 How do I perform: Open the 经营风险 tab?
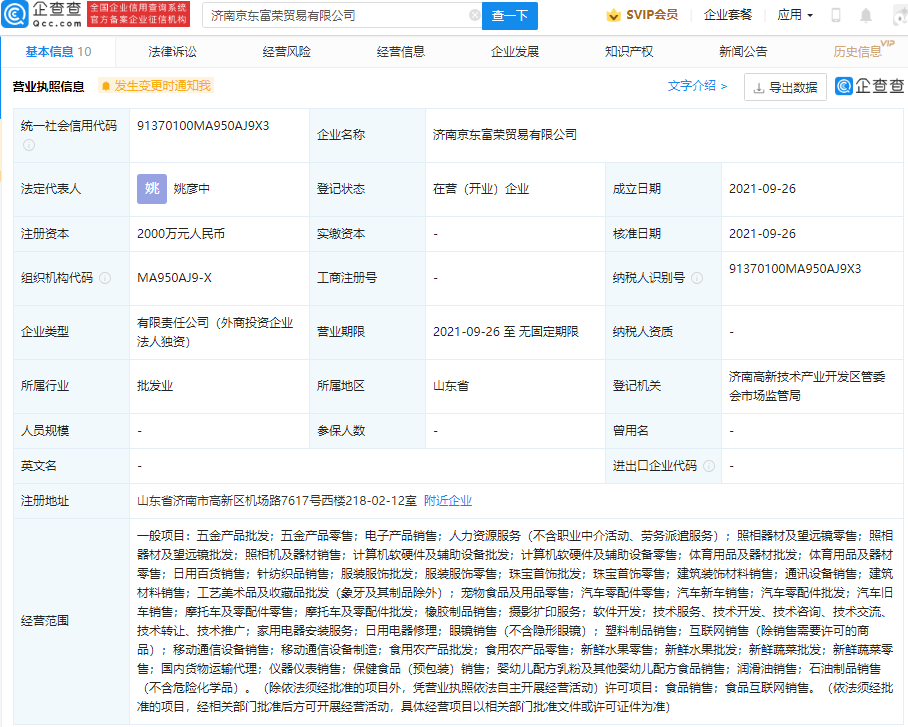[x=286, y=52]
